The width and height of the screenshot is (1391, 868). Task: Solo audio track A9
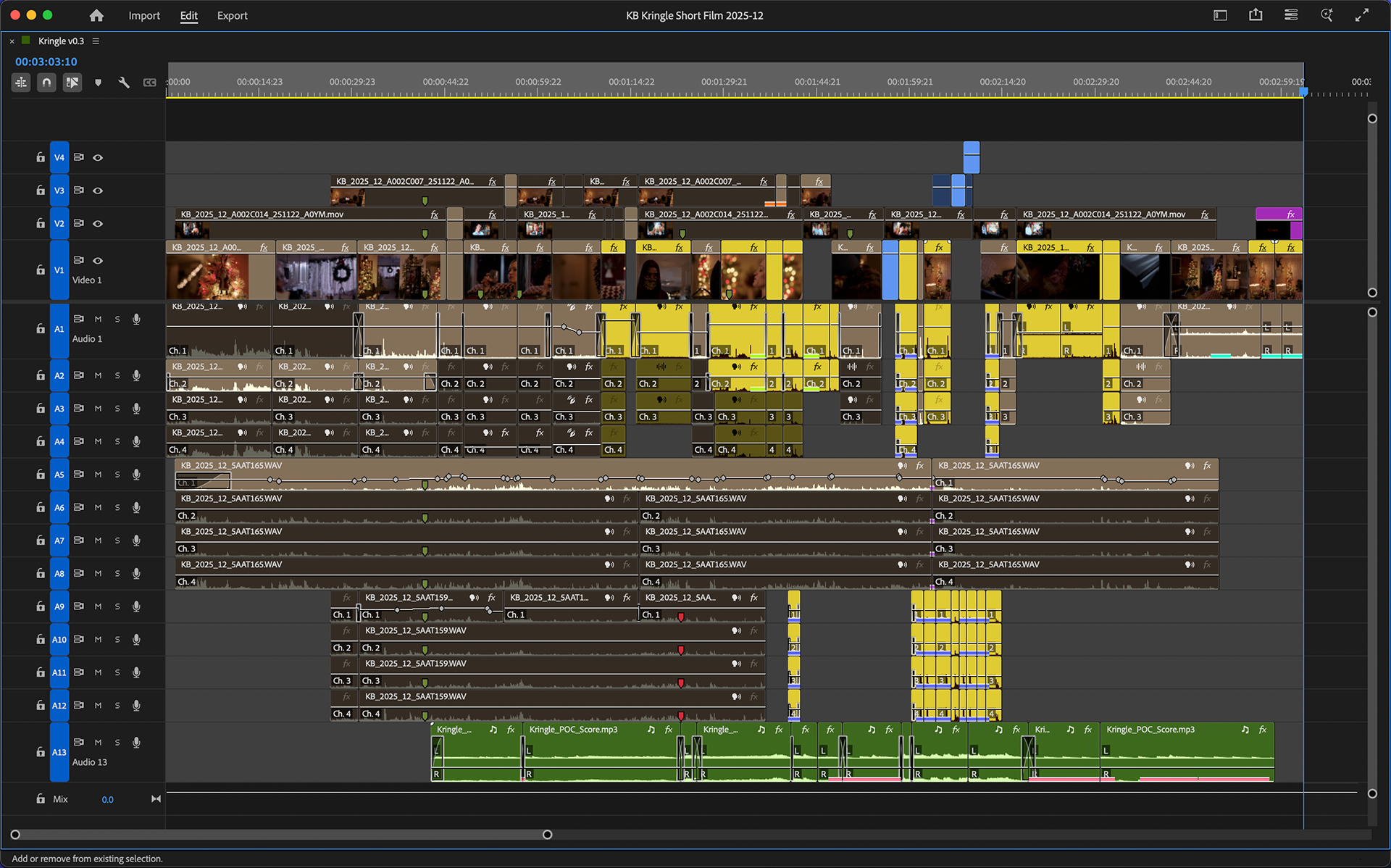[x=117, y=606]
